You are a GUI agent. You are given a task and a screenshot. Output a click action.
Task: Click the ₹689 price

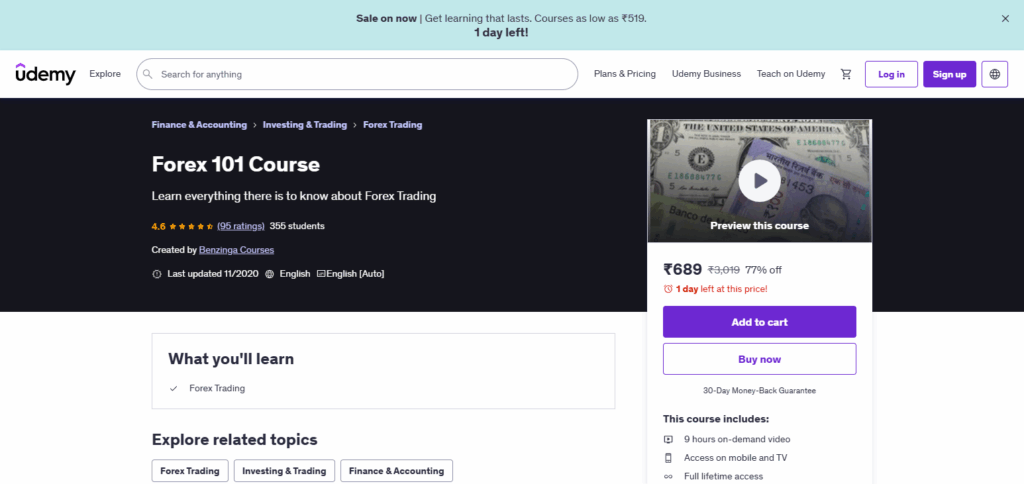pyautogui.click(x=682, y=269)
